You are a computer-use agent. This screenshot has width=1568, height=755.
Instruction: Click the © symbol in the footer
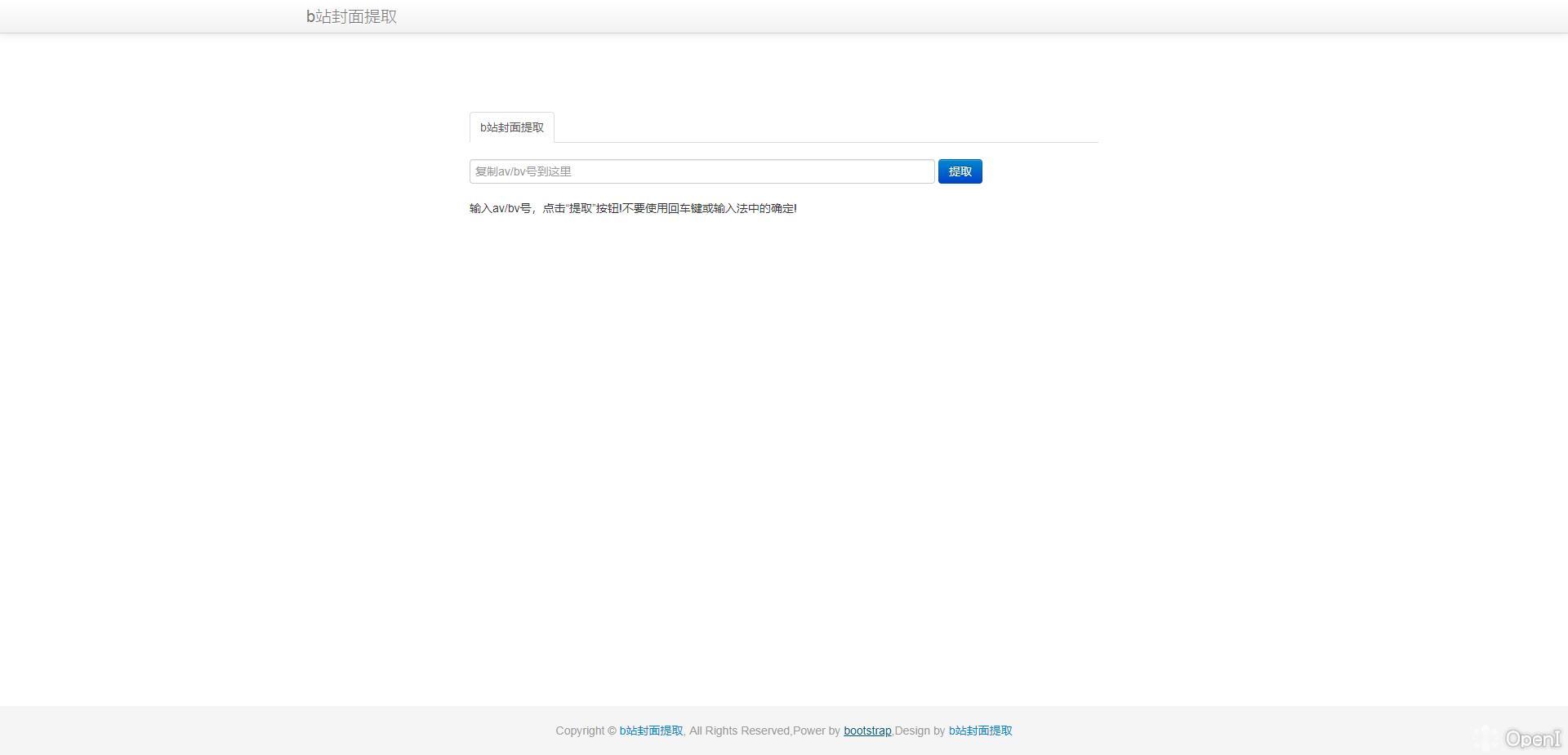tap(612, 731)
